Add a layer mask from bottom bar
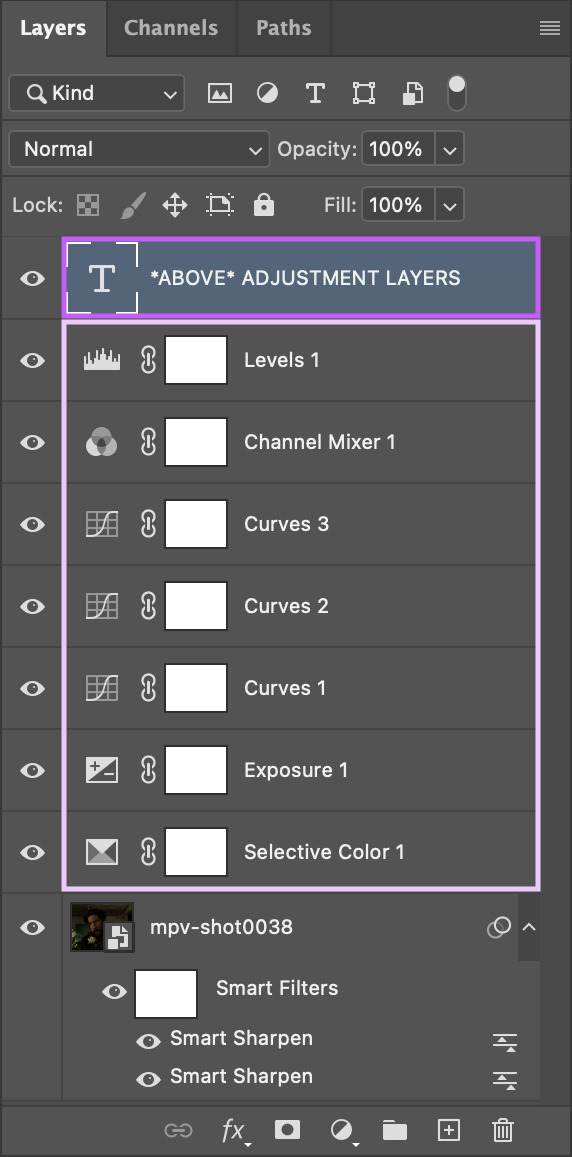Screen dimensions: 572x1157 (287, 1130)
